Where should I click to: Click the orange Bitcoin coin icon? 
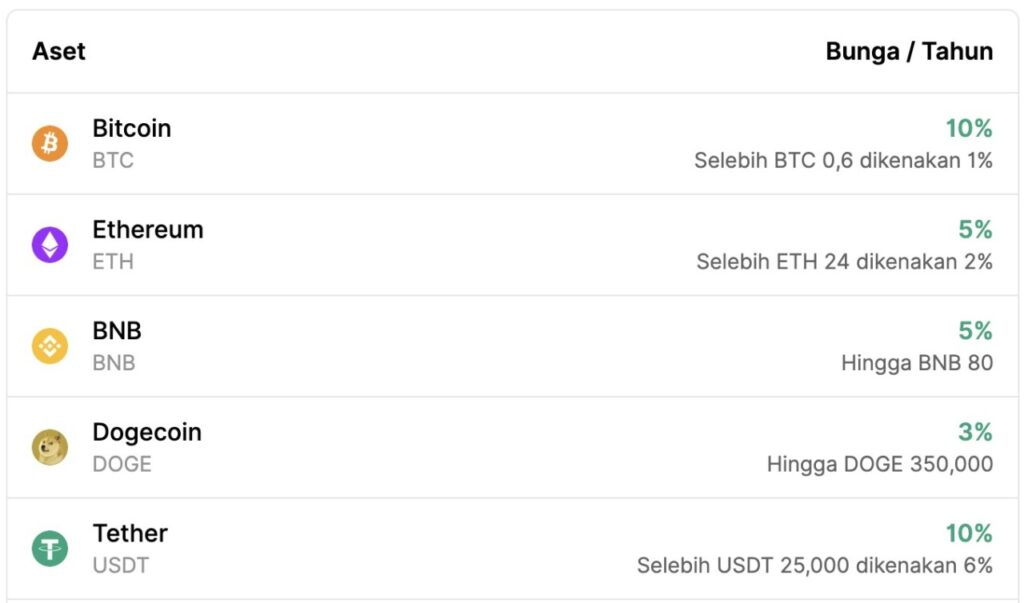[x=50, y=144]
